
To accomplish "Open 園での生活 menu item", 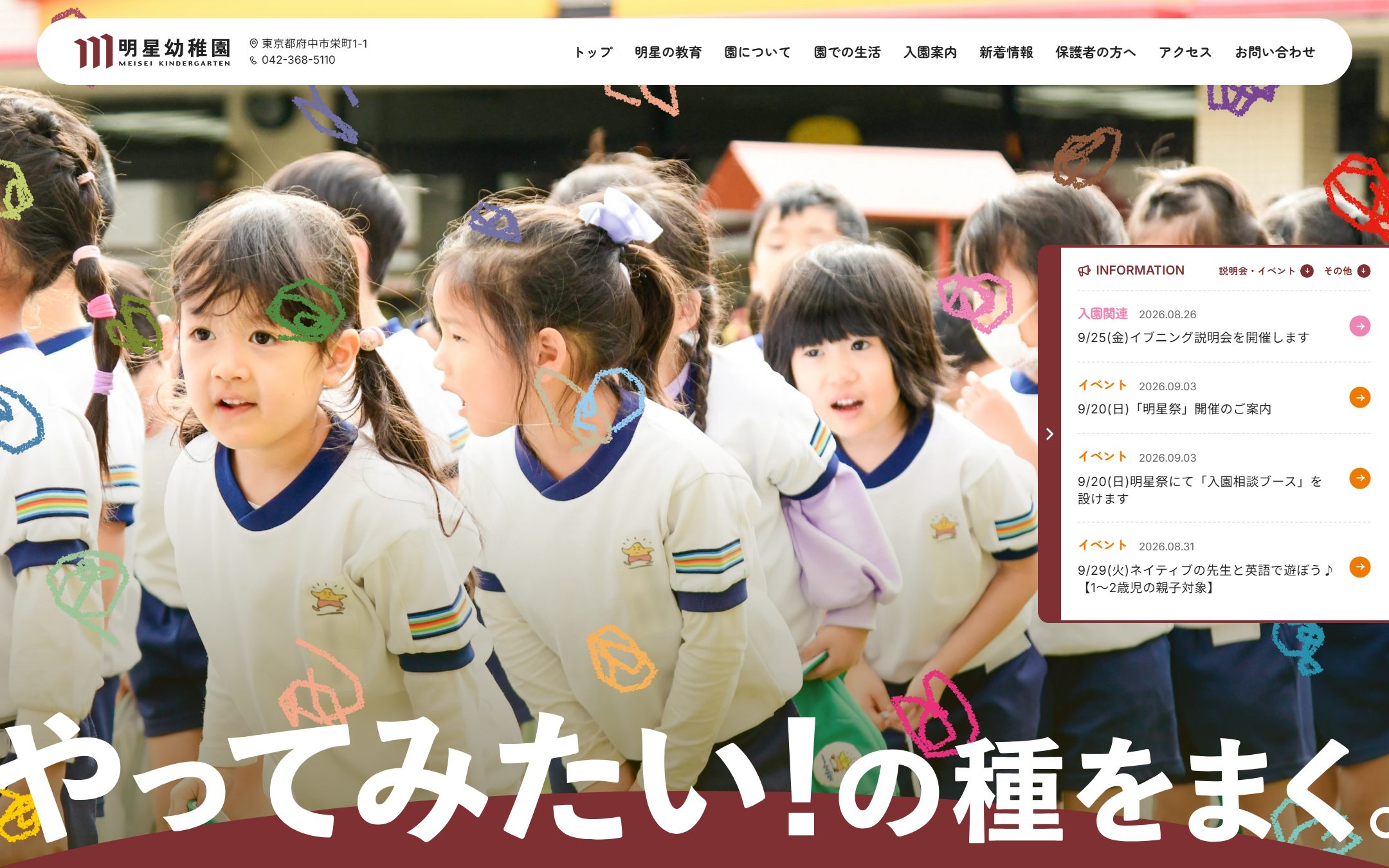I will (x=847, y=52).
